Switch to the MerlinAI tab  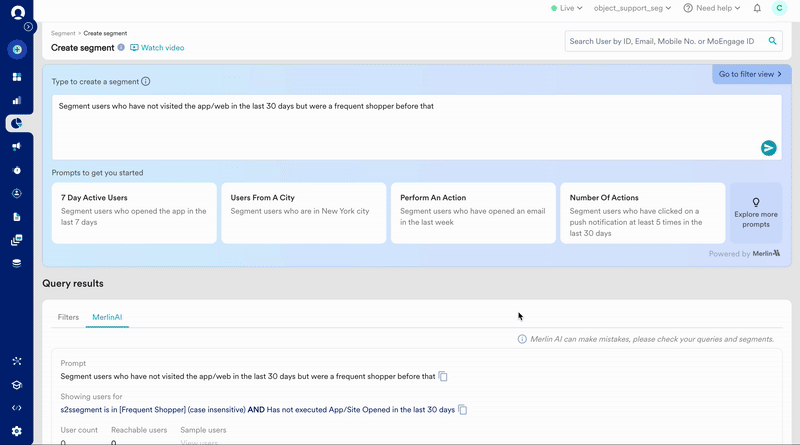tap(107, 317)
